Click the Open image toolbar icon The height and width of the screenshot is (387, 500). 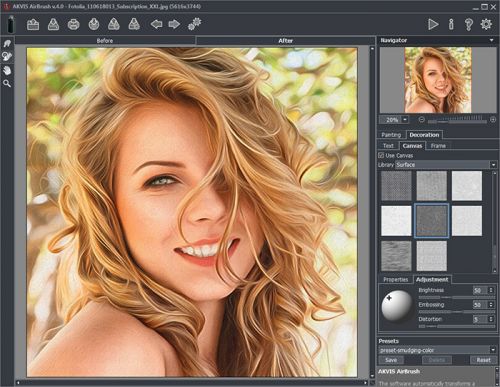33,24
